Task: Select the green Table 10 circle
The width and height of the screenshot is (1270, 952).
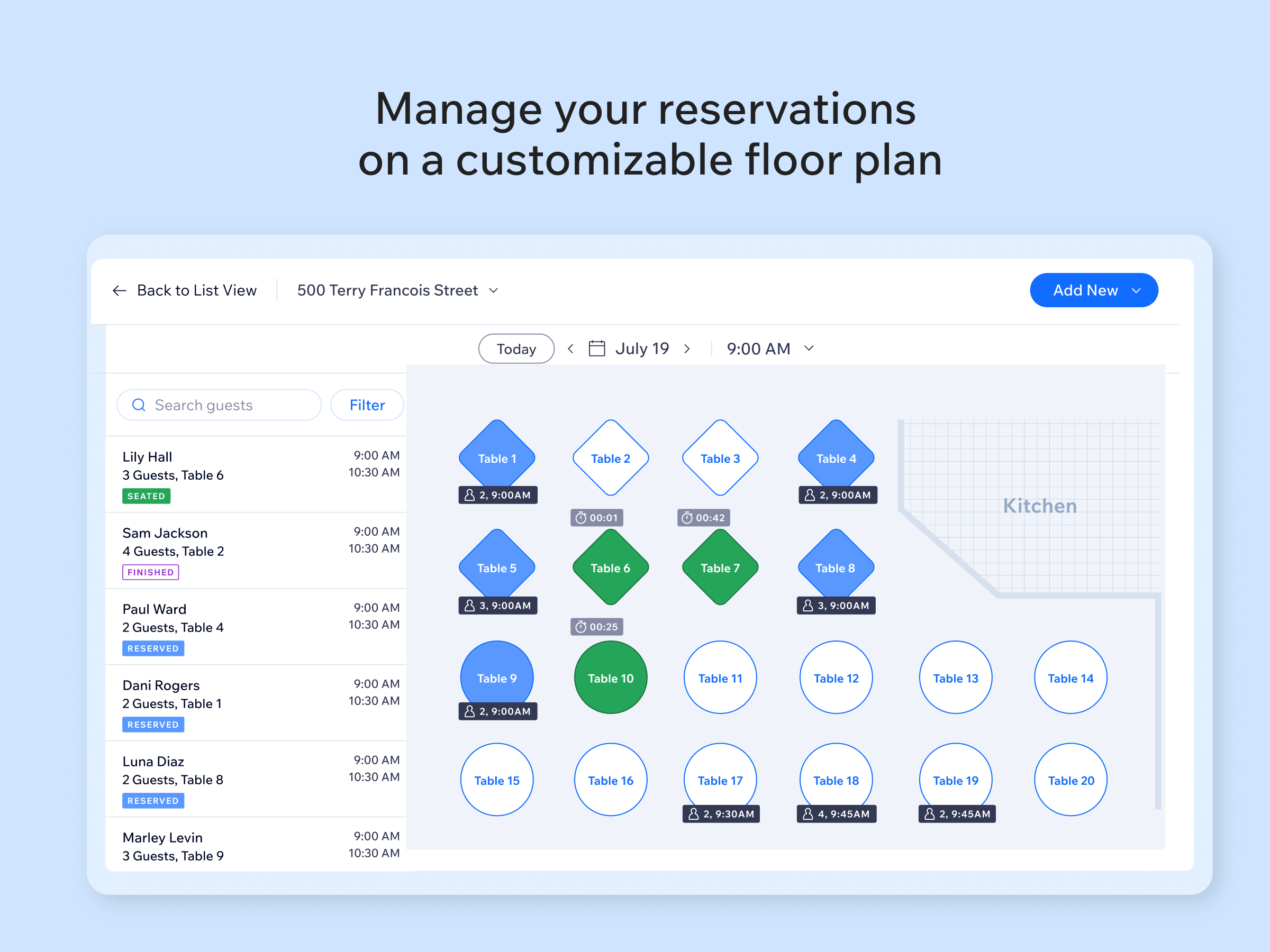Action: [610, 678]
